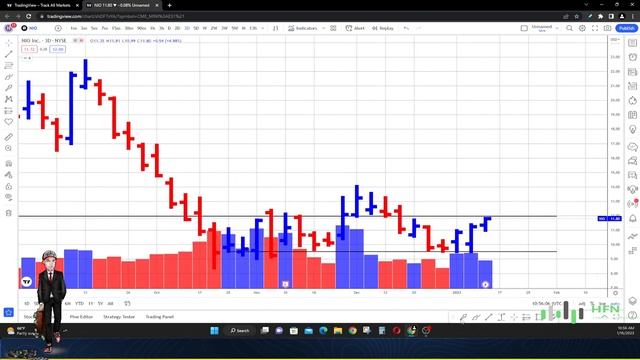Collapse the chart legend arrow

coord(27,58)
